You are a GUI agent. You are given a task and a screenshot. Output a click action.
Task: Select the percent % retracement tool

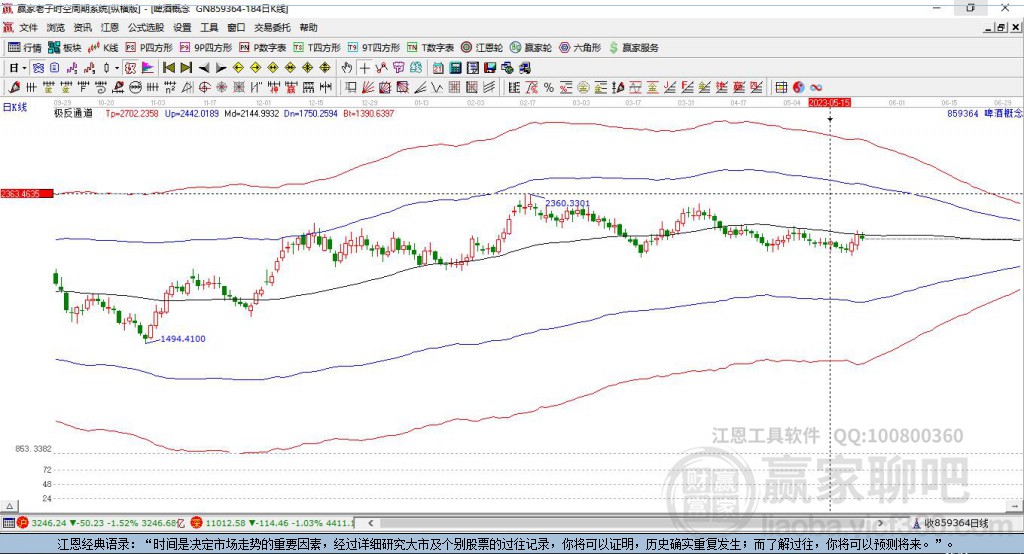point(549,87)
